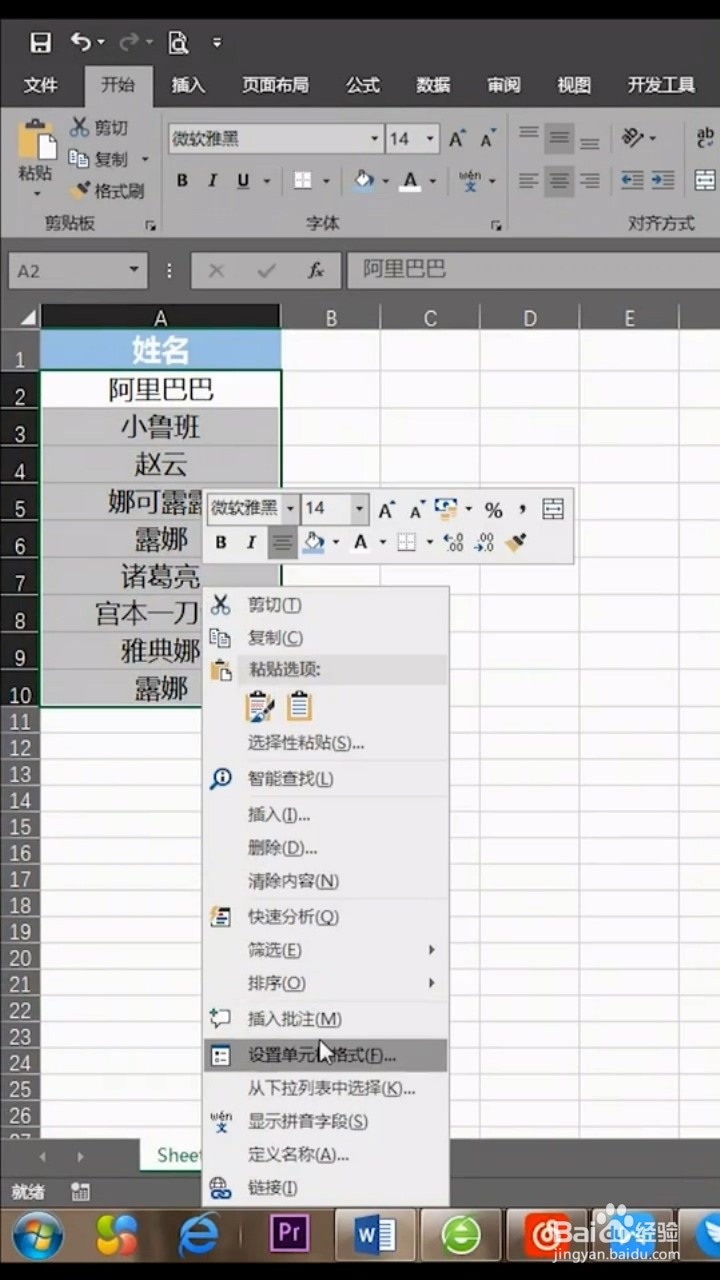Open Premiere Pro from the taskbar

tap(290, 1235)
